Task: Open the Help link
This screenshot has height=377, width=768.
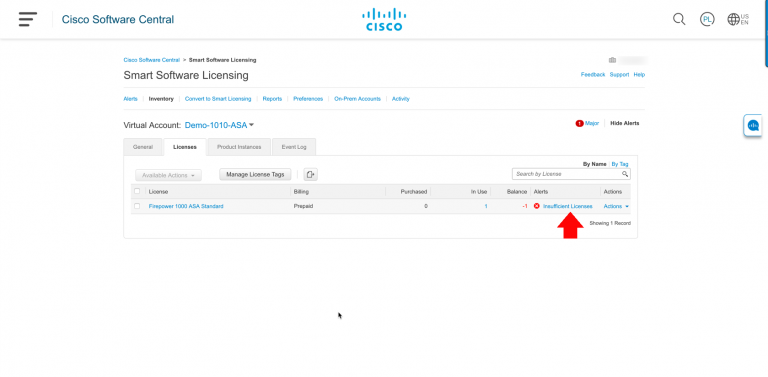Action: [x=639, y=74]
